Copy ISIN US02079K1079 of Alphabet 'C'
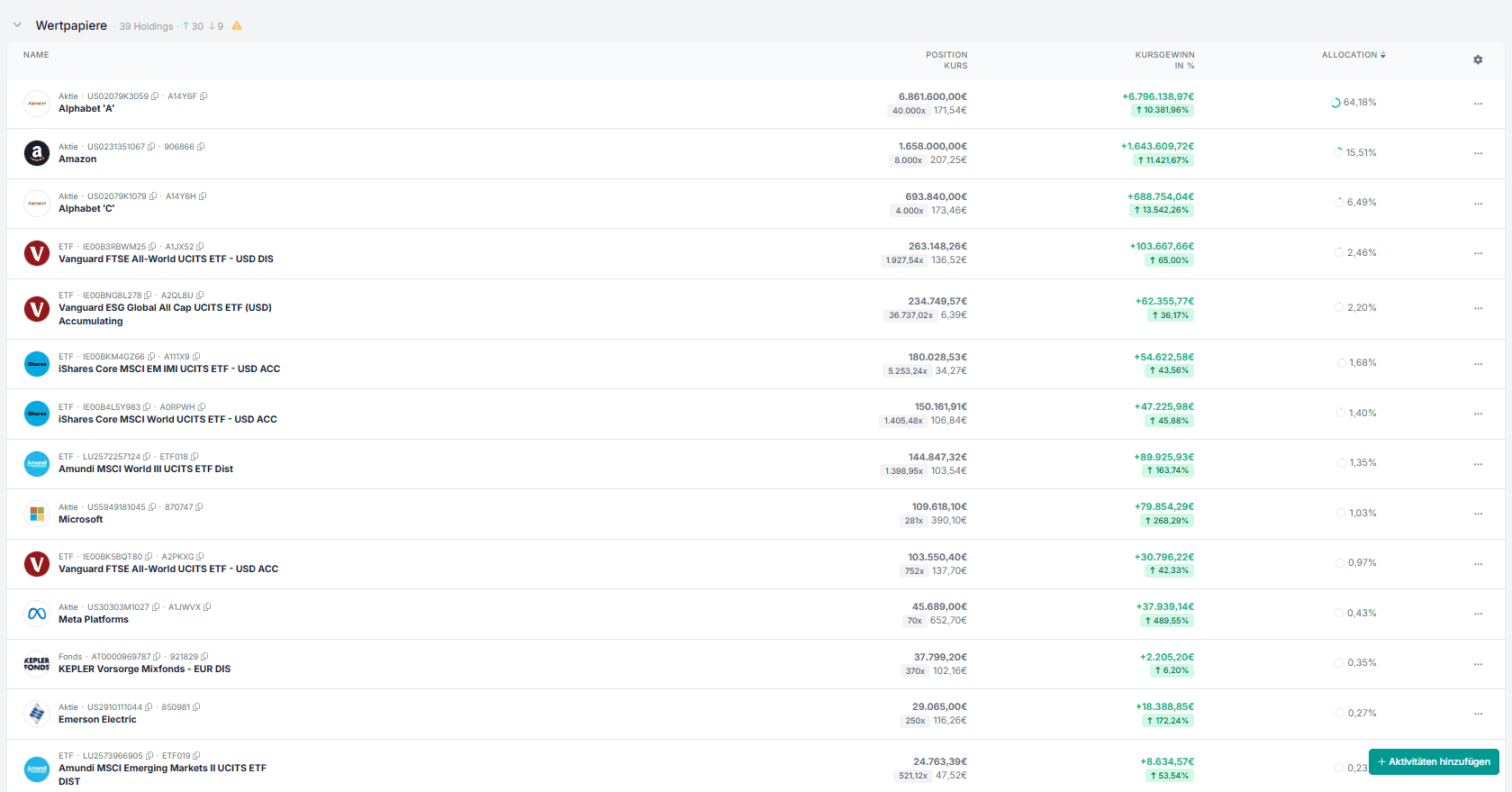This screenshot has height=792, width=1512. tap(153, 196)
